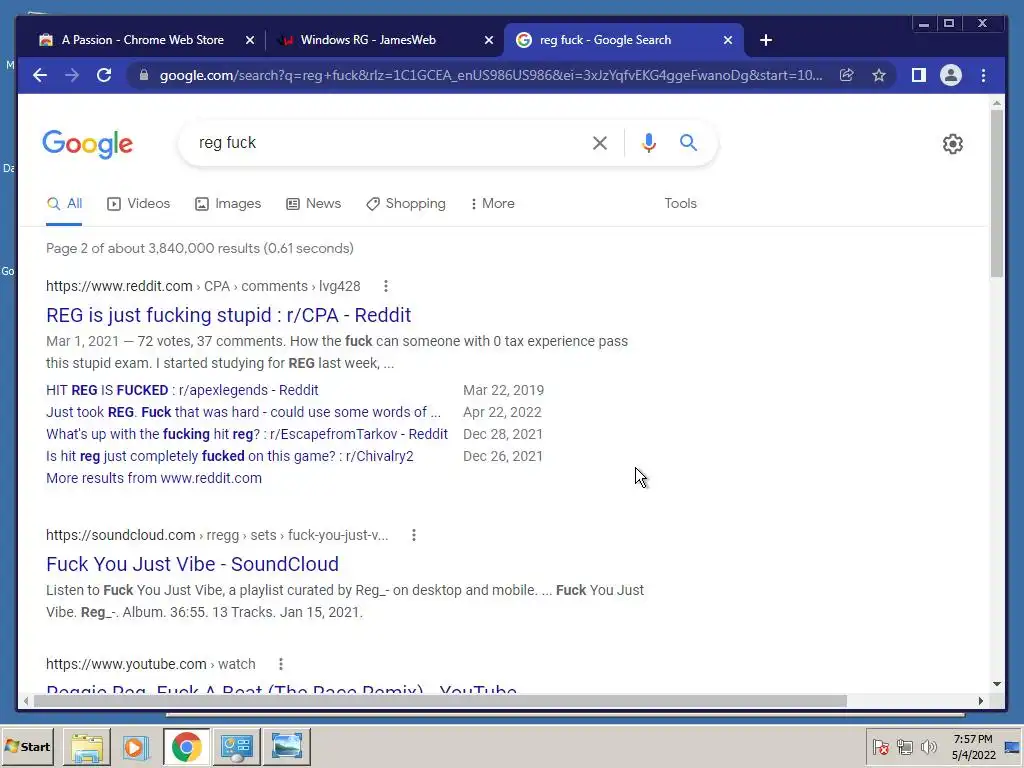1024x768 pixels.
Task: Bookmark this page with the star icon
Action: (879, 75)
